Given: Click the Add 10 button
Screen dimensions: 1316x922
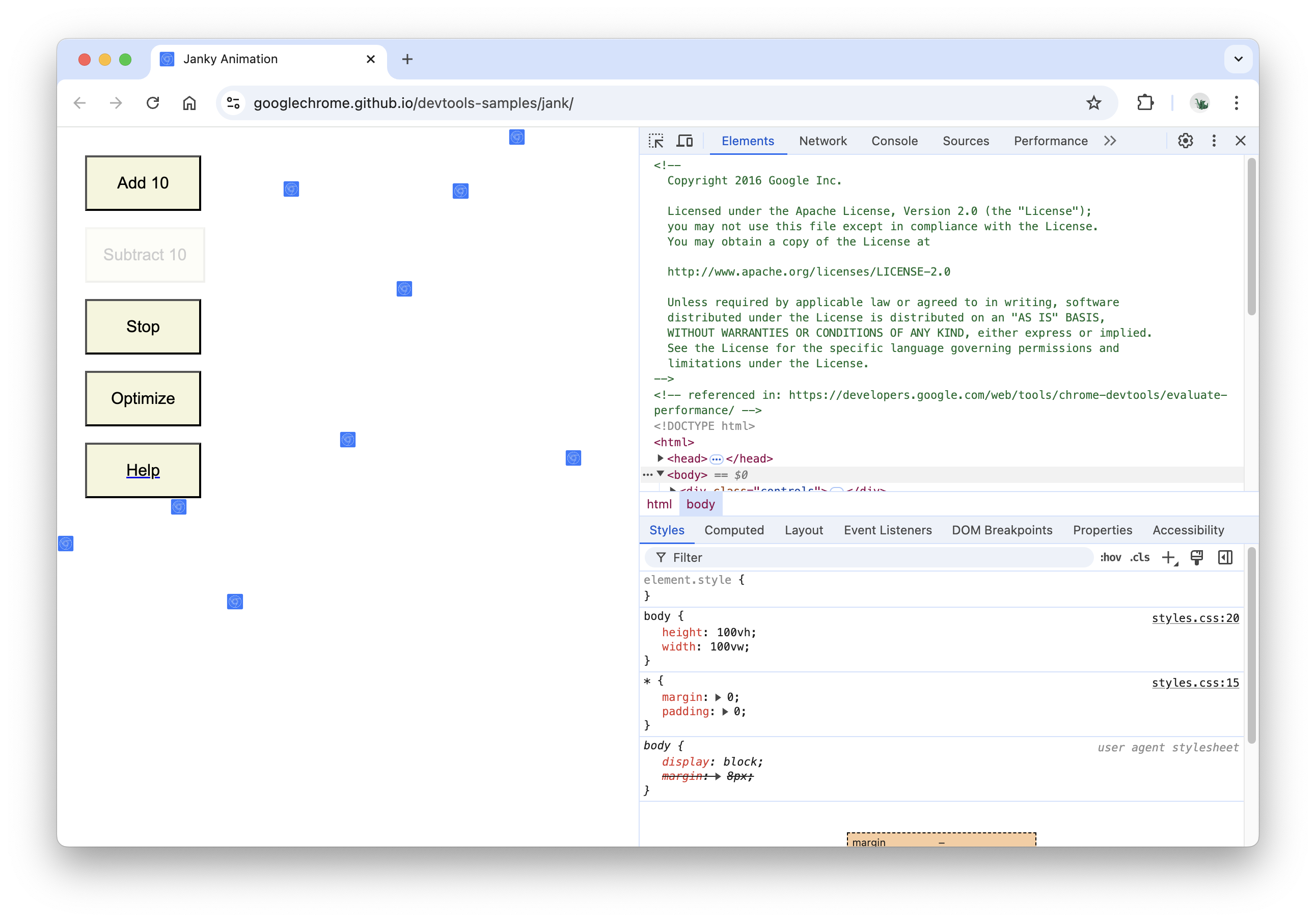Looking at the screenshot, I should coord(143,182).
